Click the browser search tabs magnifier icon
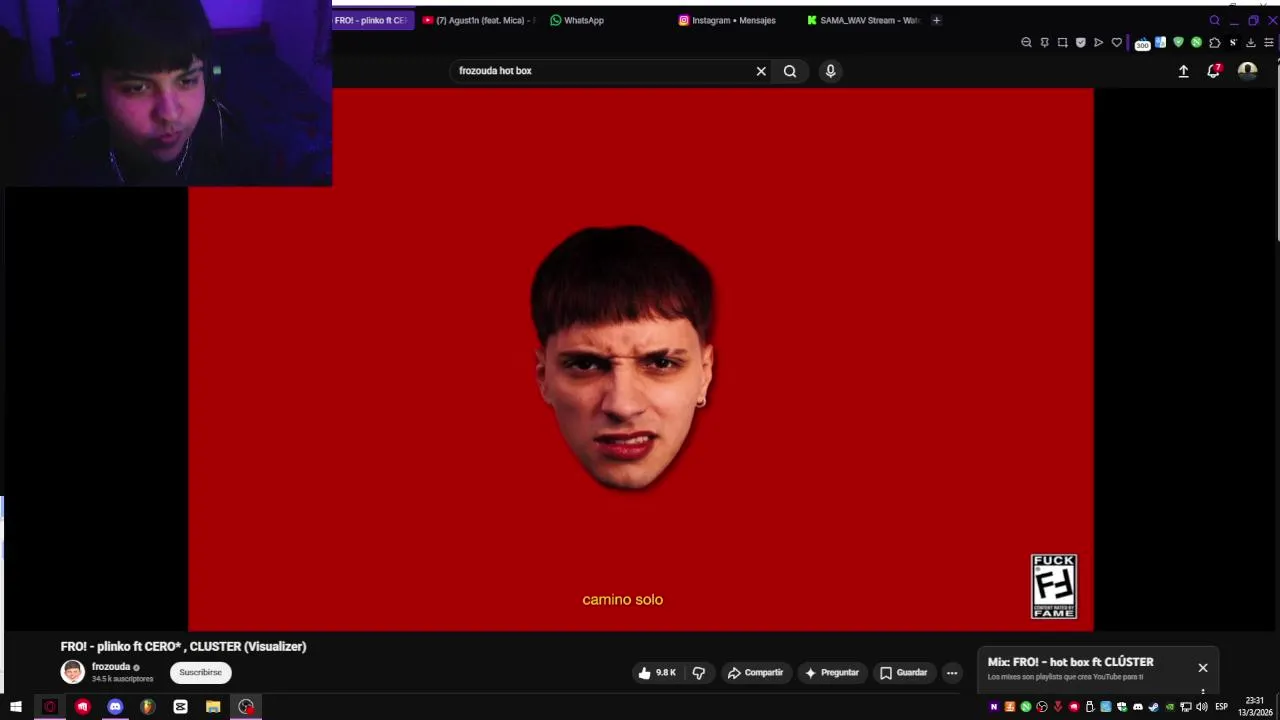The height and width of the screenshot is (720, 1280). 1215,20
